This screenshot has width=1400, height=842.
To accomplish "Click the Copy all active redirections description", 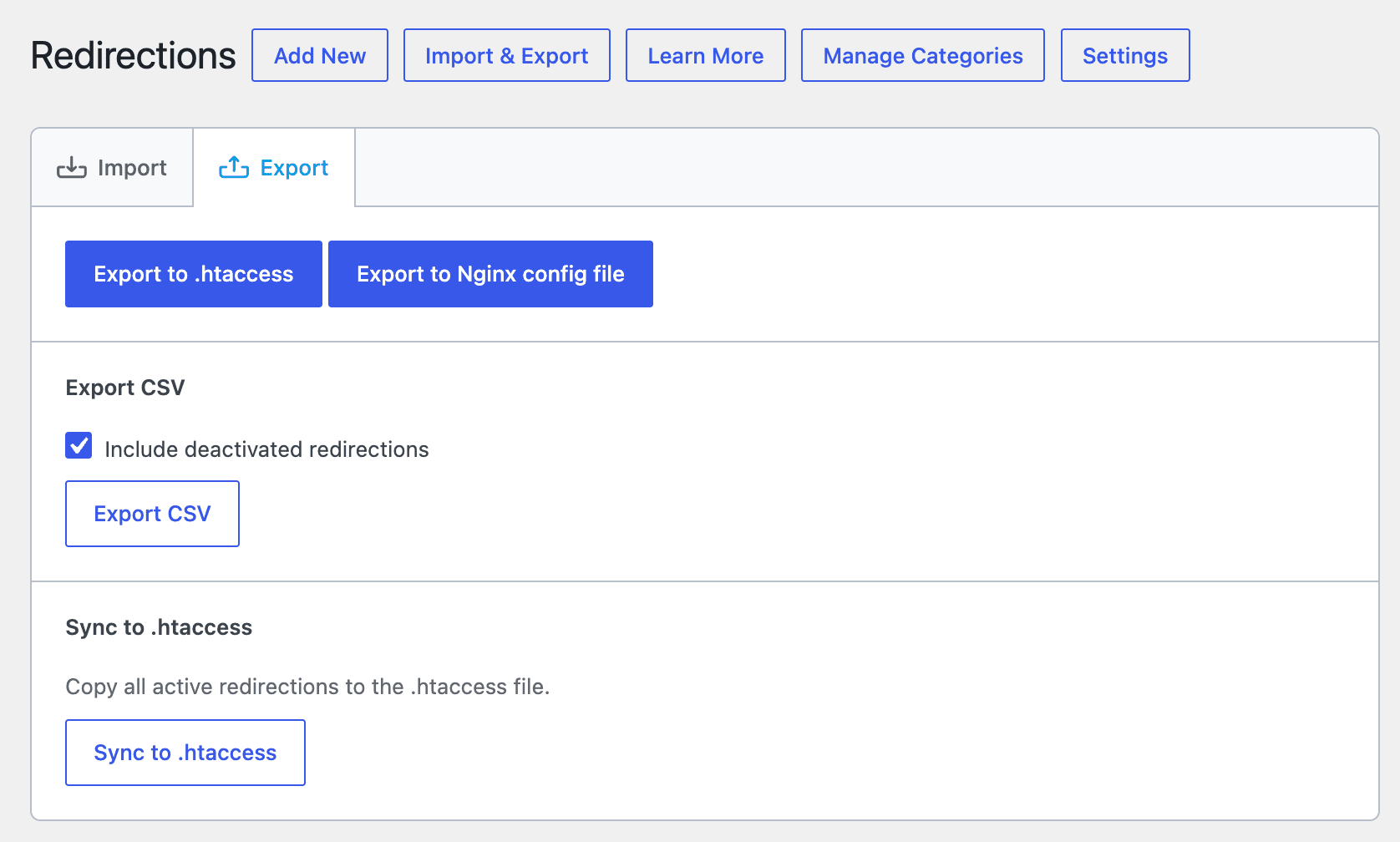I will 307,687.
